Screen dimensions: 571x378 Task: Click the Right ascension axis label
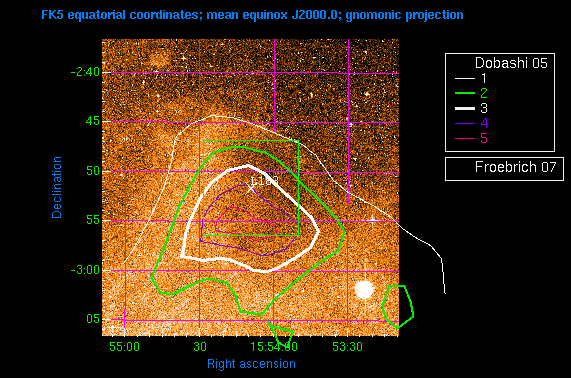point(251,364)
